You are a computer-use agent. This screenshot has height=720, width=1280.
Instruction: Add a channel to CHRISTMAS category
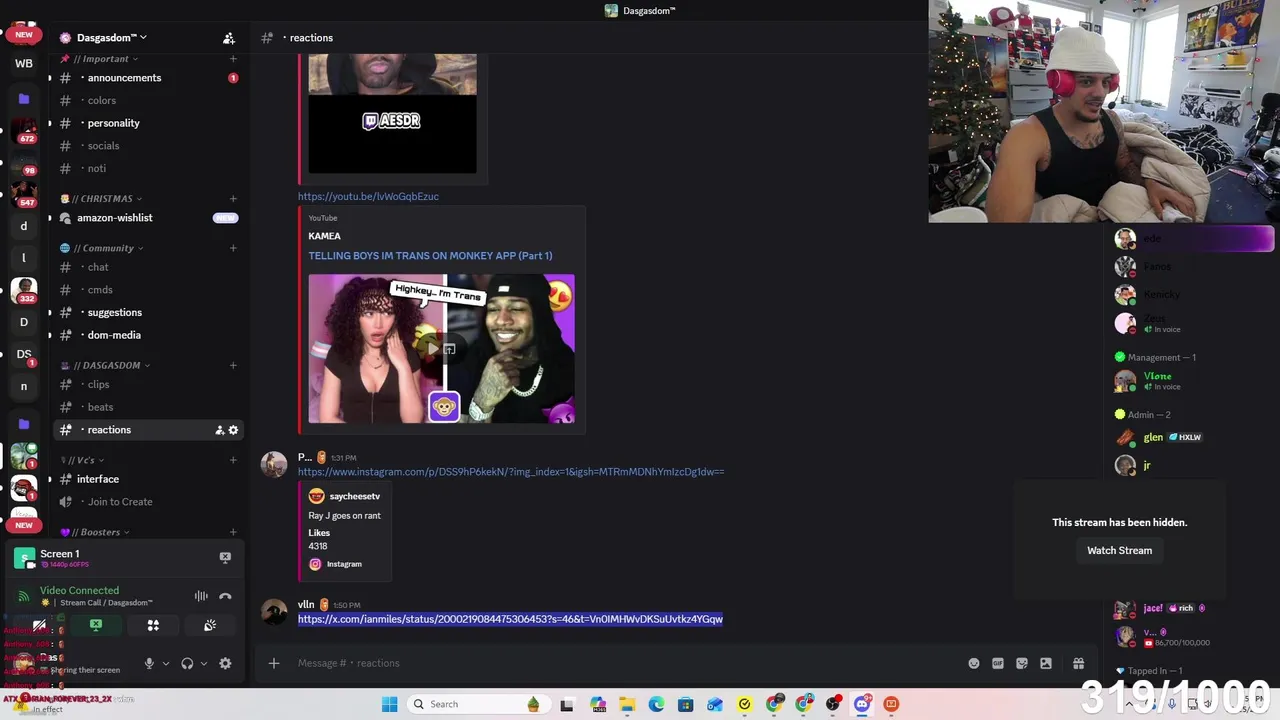pos(233,198)
